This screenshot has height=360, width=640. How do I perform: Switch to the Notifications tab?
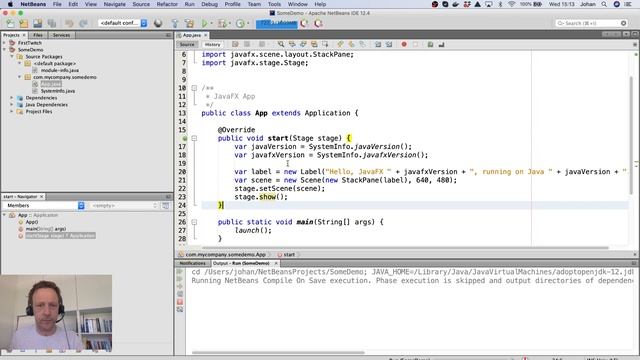[x=193, y=263]
